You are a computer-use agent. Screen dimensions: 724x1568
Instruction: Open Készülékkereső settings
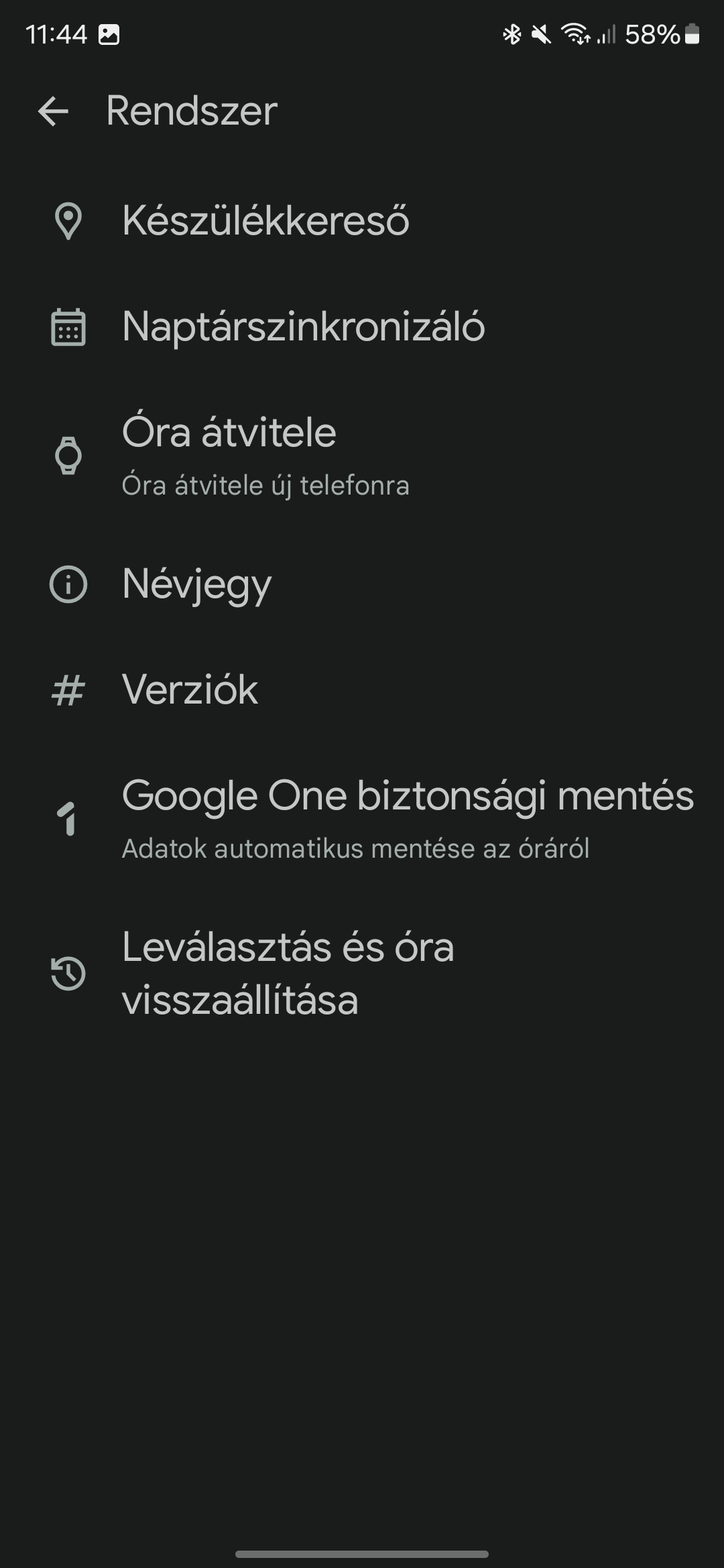[x=362, y=221]
